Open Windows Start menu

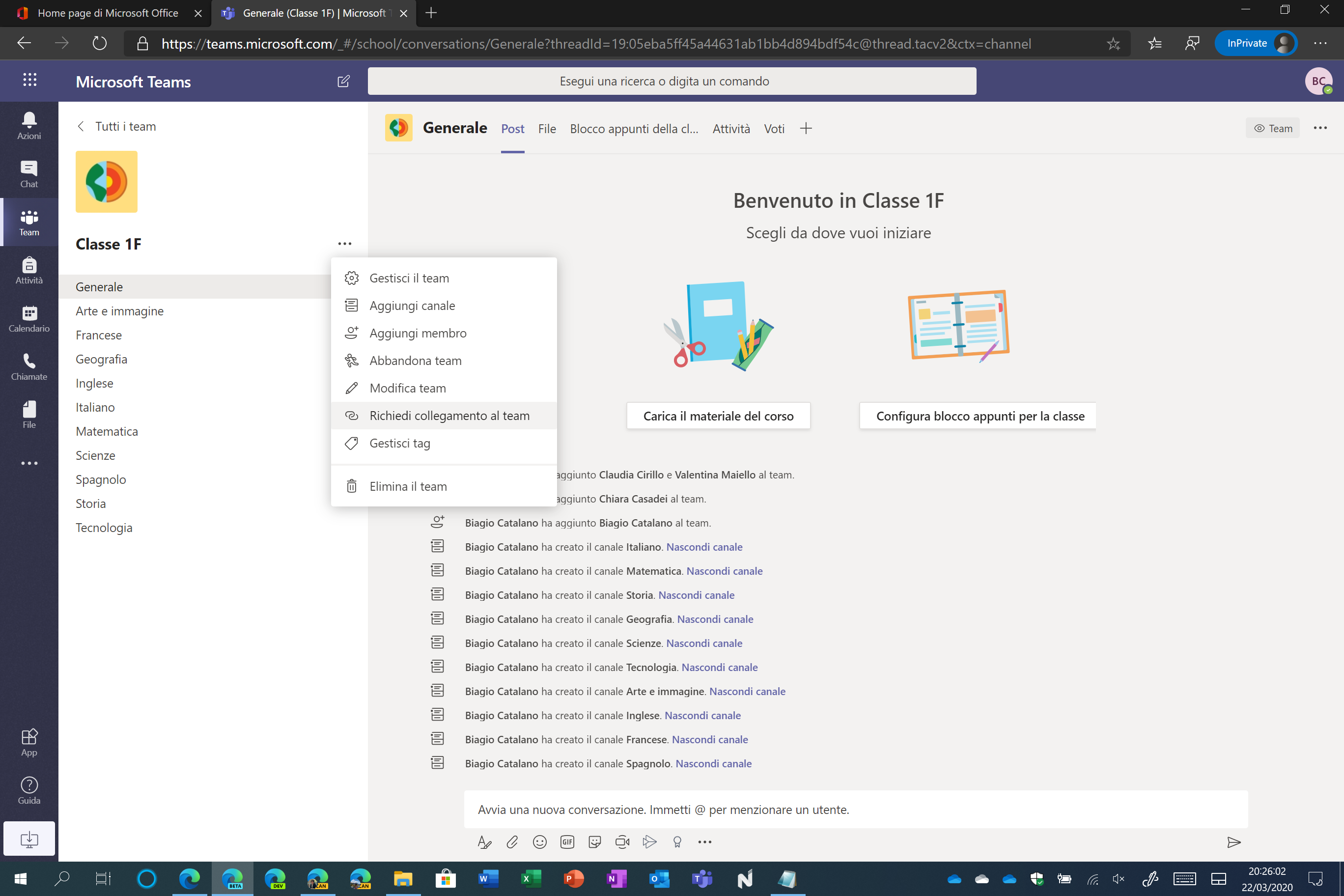point(20,878)
